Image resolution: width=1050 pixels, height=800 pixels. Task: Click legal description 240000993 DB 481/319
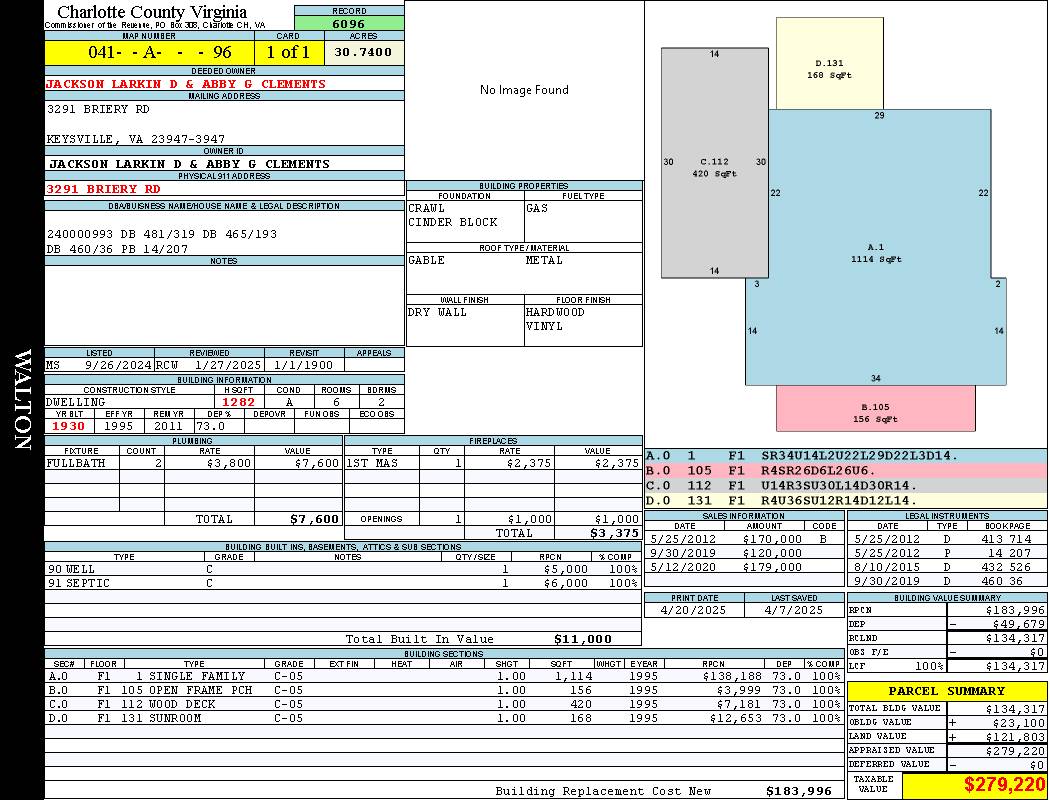pyautogui.click(x=125, y=234)
